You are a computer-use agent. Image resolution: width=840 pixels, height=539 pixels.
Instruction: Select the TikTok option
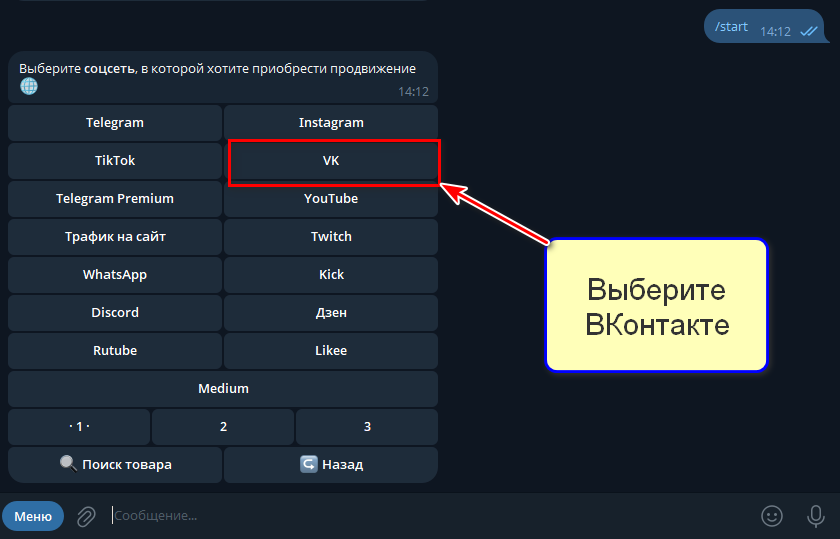[115, 161]
